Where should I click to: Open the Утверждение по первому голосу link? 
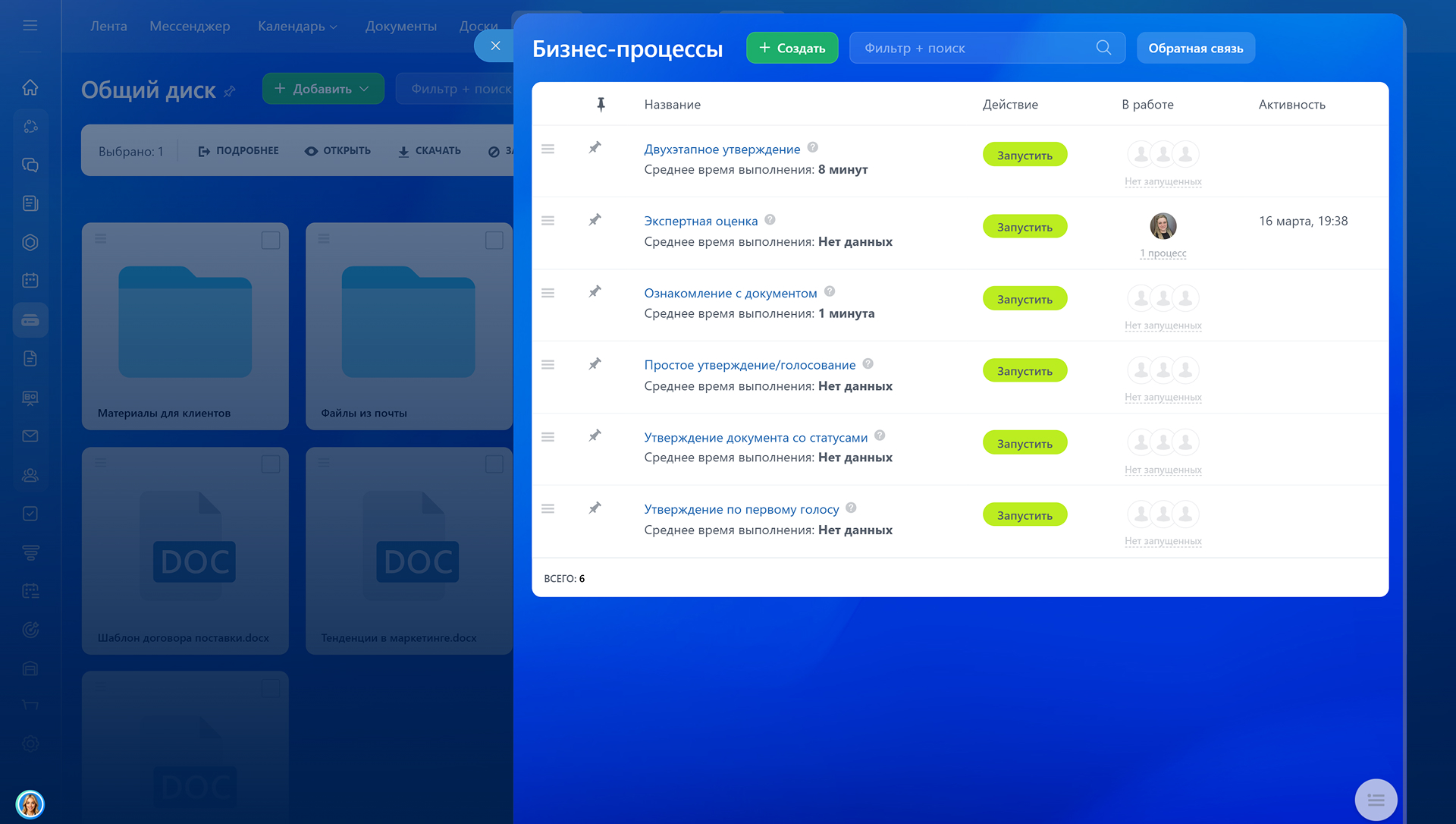741,509
